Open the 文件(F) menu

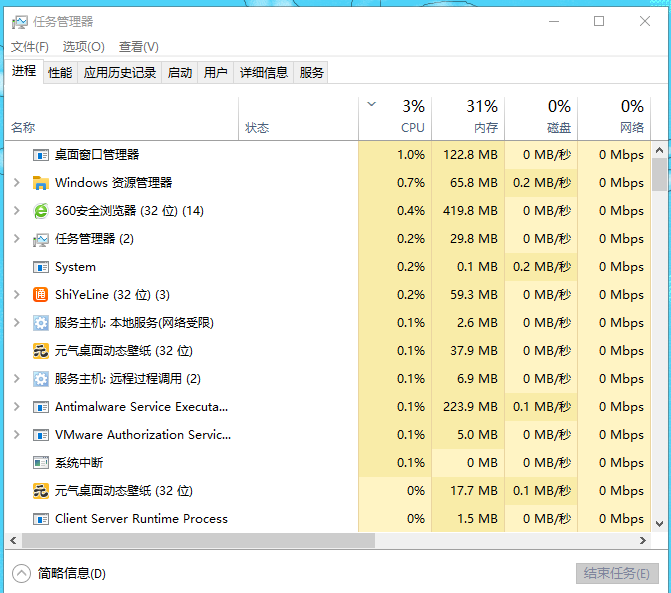click(30, 47)
